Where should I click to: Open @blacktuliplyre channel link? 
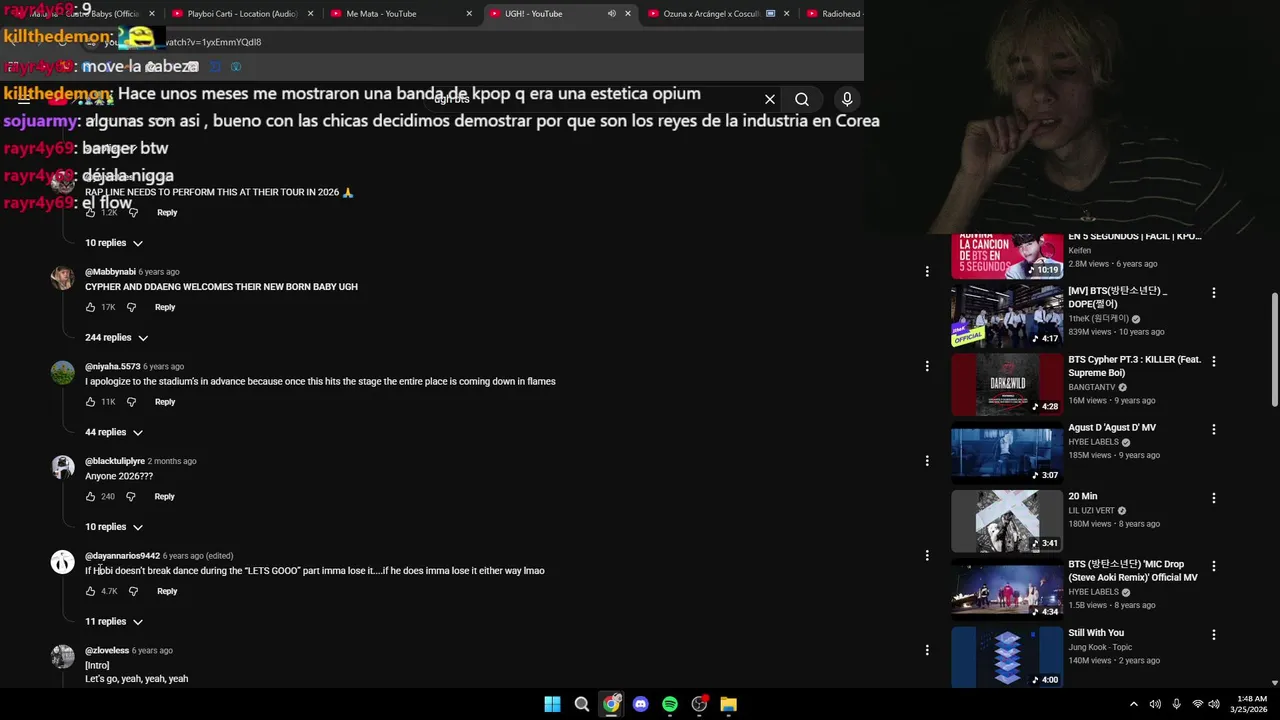(115, 461)
